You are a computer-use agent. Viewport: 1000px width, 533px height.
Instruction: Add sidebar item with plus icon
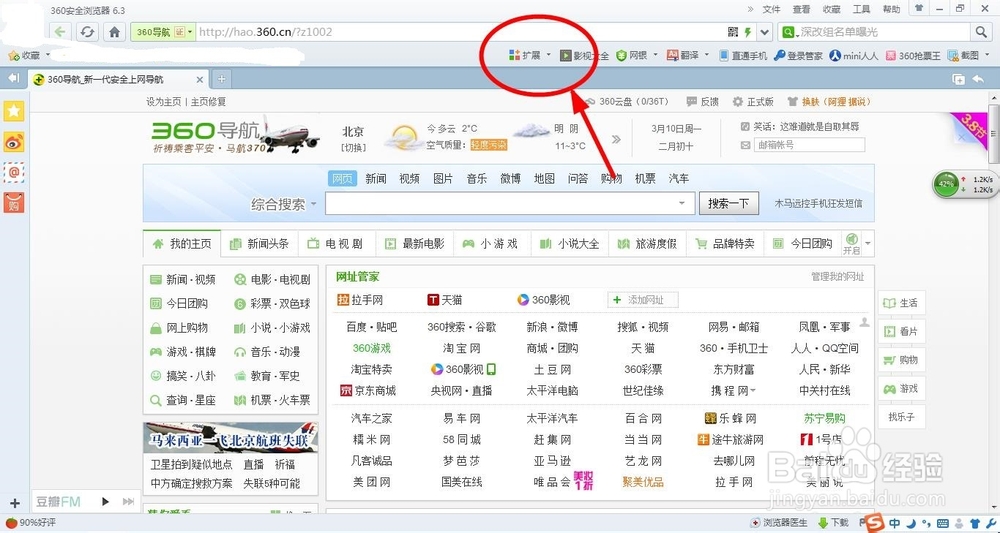coord(15,503)
